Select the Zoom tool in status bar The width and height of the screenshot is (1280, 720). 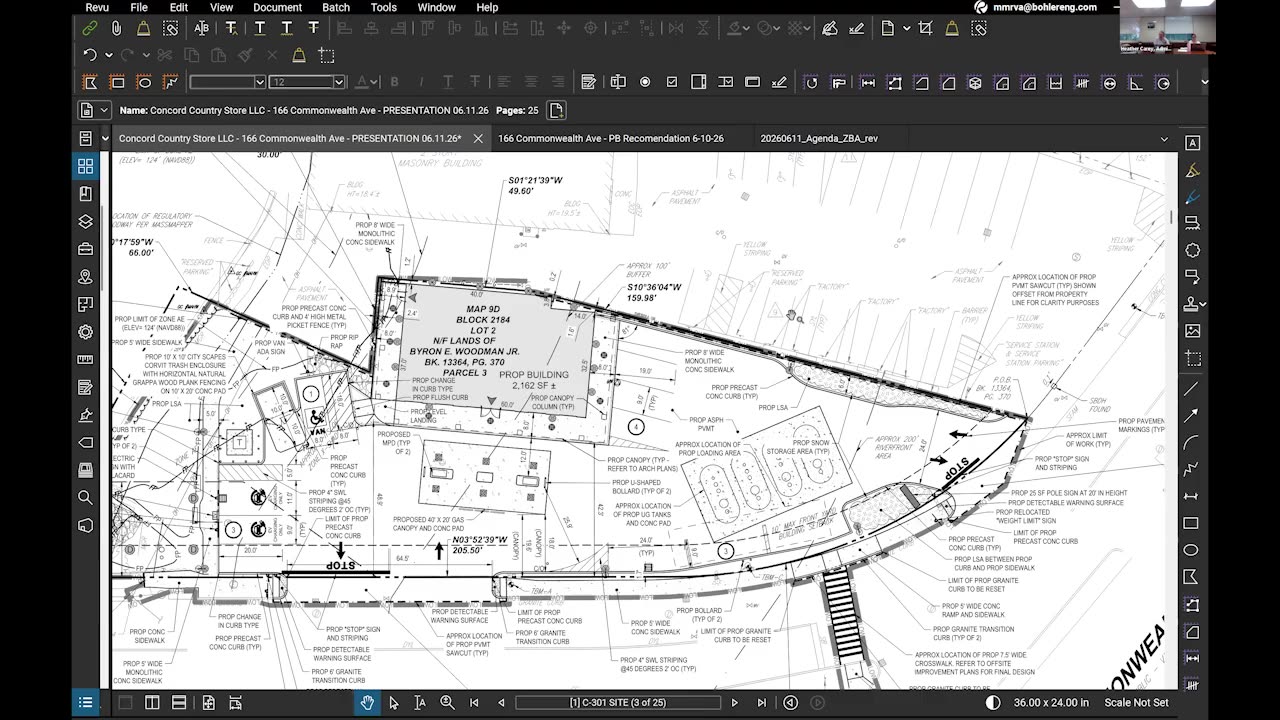coord(447,703)
